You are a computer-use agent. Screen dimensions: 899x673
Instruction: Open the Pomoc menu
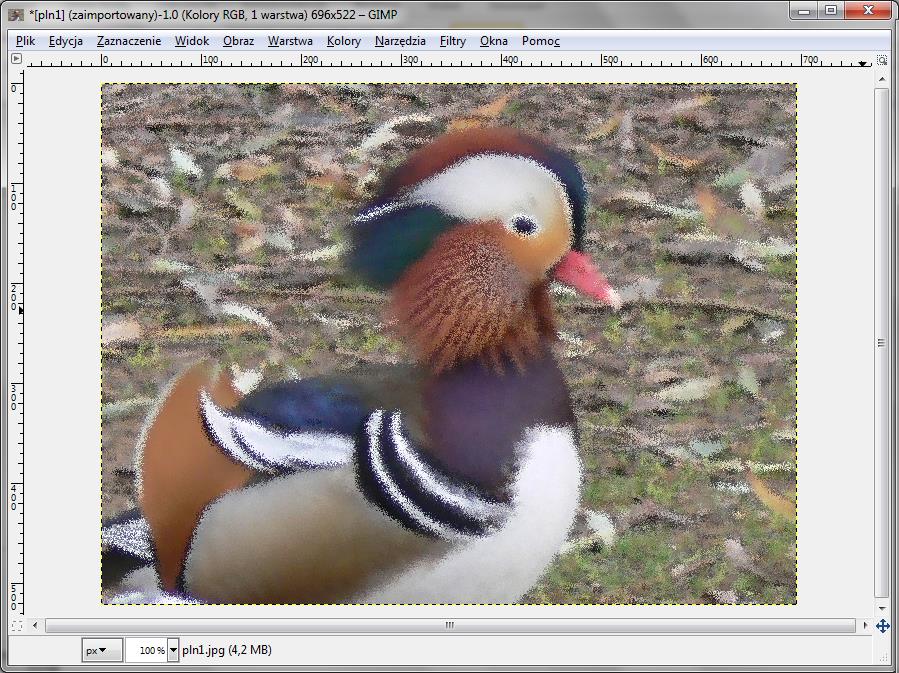[x=541, y=41]
